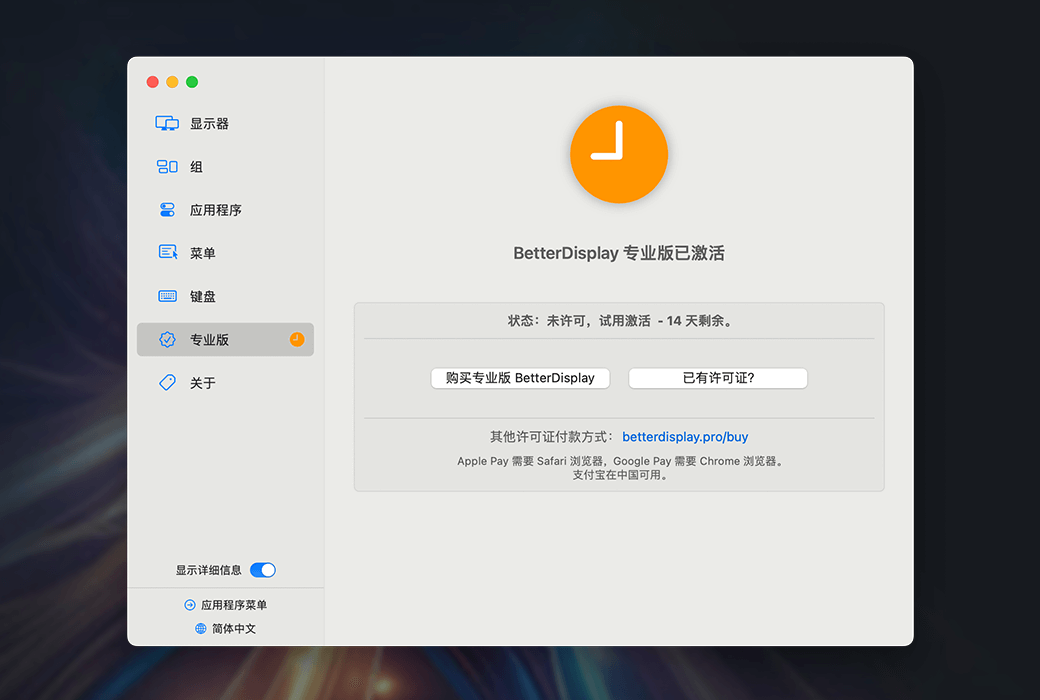The width and height of the screenshot is (1040, 700).
Task: Open the betterdisplay.pro/buy link
Action: click(685, 437)
